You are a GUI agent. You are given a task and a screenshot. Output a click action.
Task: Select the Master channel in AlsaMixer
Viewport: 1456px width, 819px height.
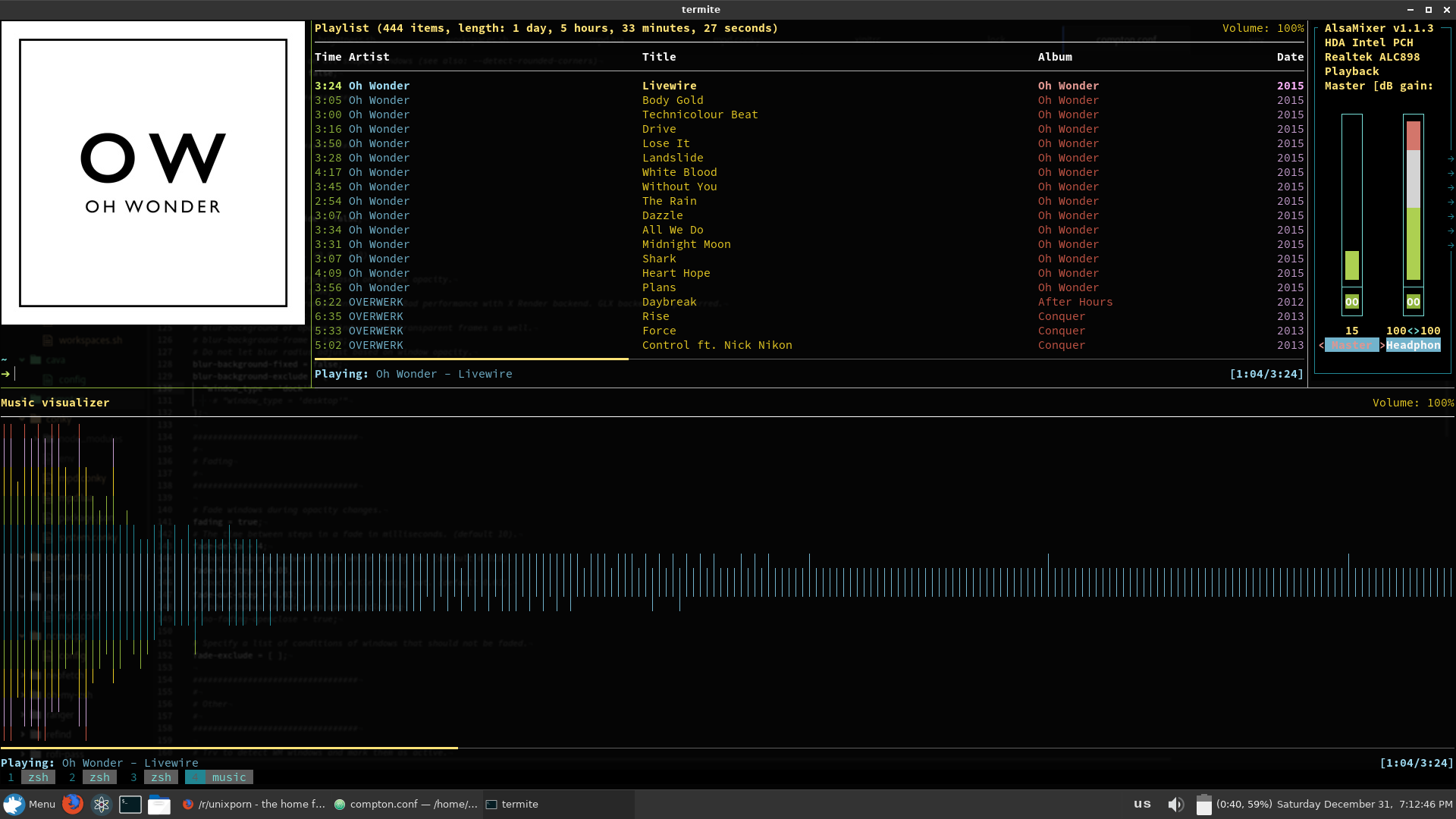(x=1351, y=345)
